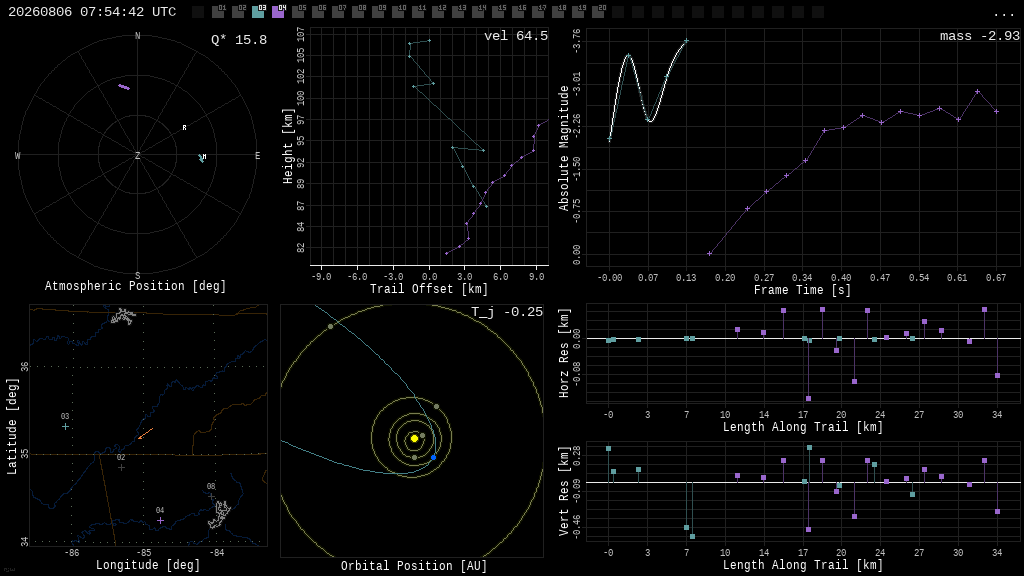
Task: Click the Q* 15.8 readout
Action: tap(239, 40)
